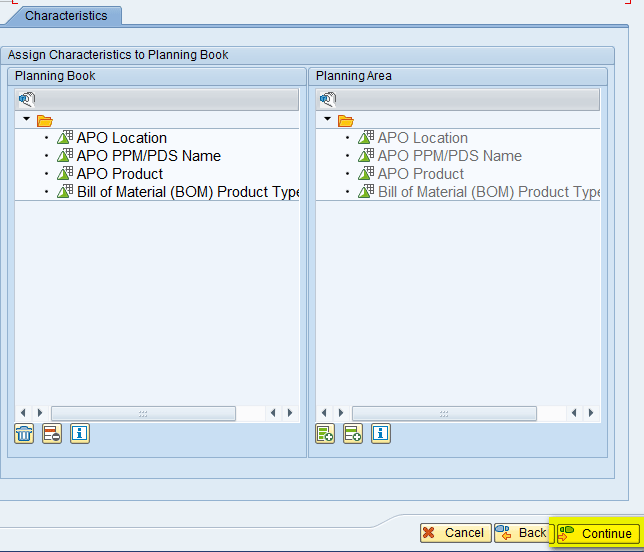
Task: Select Bill of Material Product Type in Planning Book
Action: 188,192
